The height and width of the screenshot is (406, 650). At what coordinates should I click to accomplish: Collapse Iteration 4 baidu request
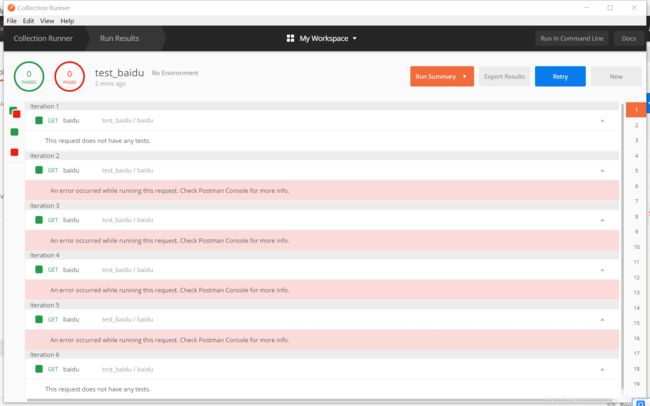pos(602,270)
